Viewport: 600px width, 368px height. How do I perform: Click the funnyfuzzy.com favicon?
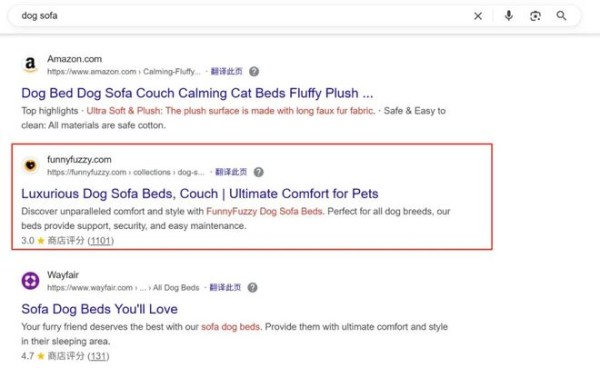[30, 165]
